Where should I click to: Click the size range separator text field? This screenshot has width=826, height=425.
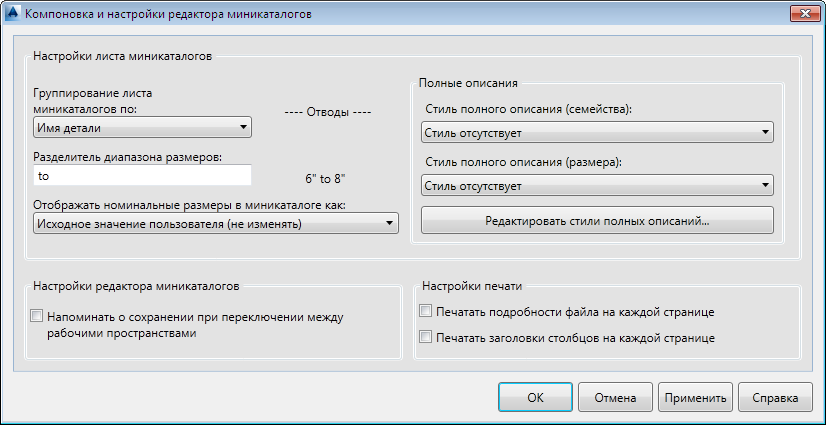141,176
